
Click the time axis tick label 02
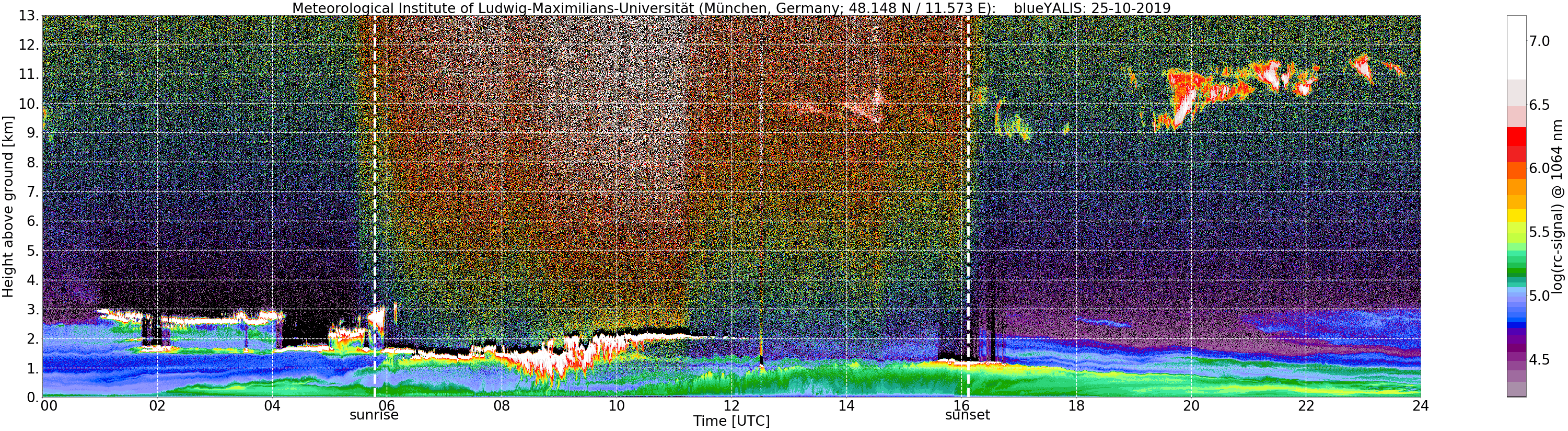point(157,405)
